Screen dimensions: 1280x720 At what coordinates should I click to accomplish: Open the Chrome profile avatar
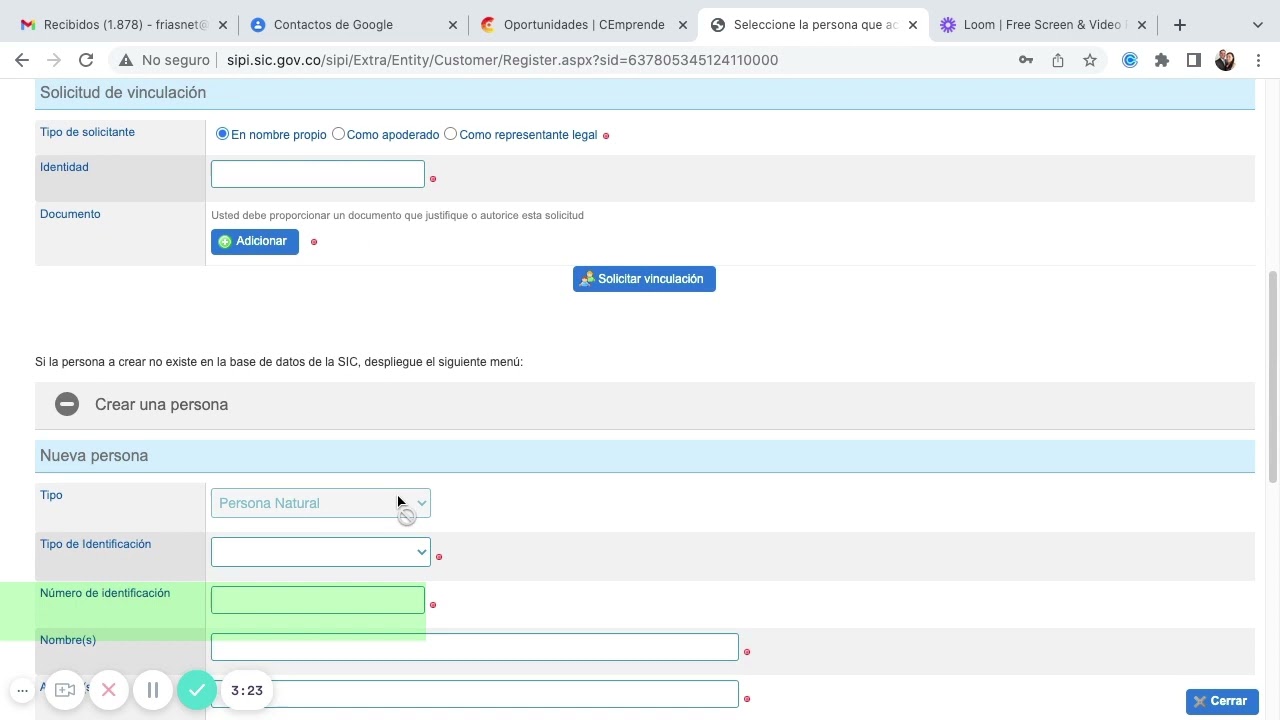coord(1225,60)
